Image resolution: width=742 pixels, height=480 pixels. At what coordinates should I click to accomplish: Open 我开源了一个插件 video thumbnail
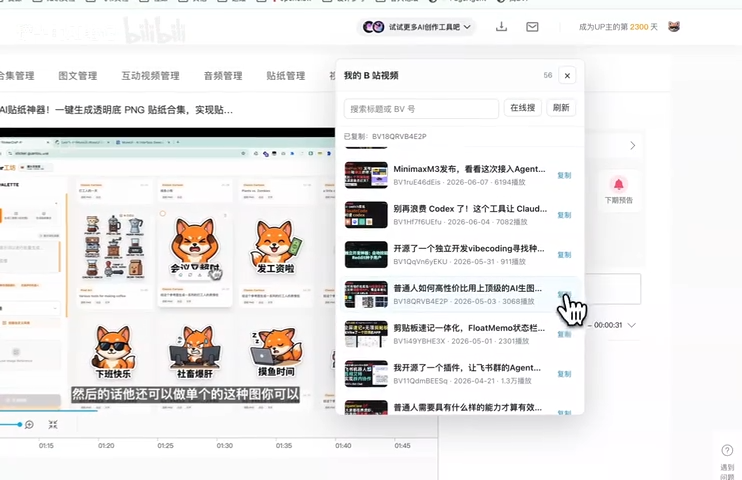coord(366,374)
